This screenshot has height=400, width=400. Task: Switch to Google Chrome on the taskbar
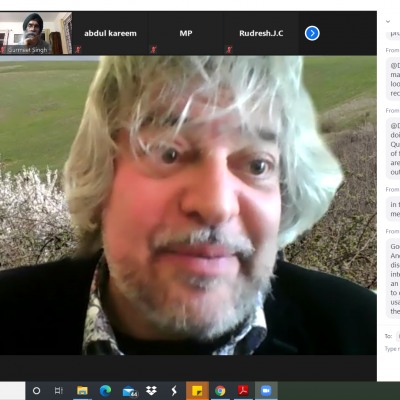click(220, 391)
